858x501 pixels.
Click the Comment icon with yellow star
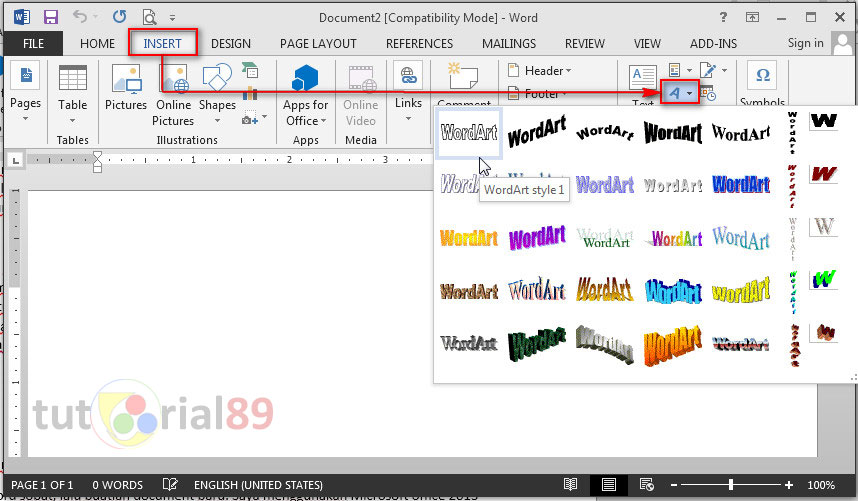(x=463, y=77)
